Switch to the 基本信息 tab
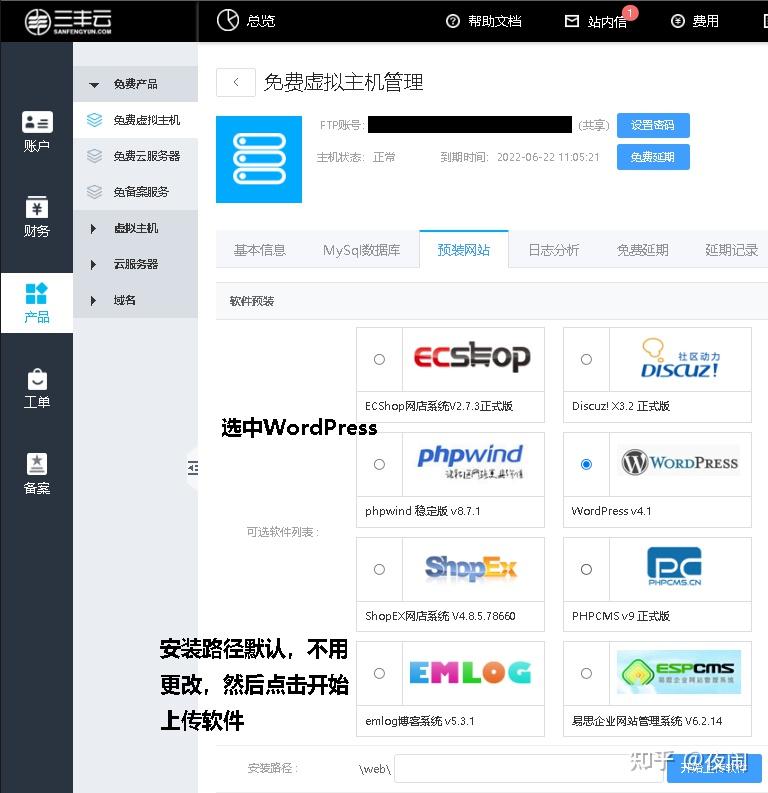The height and width of the screenshot is (793, 768). pos(260,250)
